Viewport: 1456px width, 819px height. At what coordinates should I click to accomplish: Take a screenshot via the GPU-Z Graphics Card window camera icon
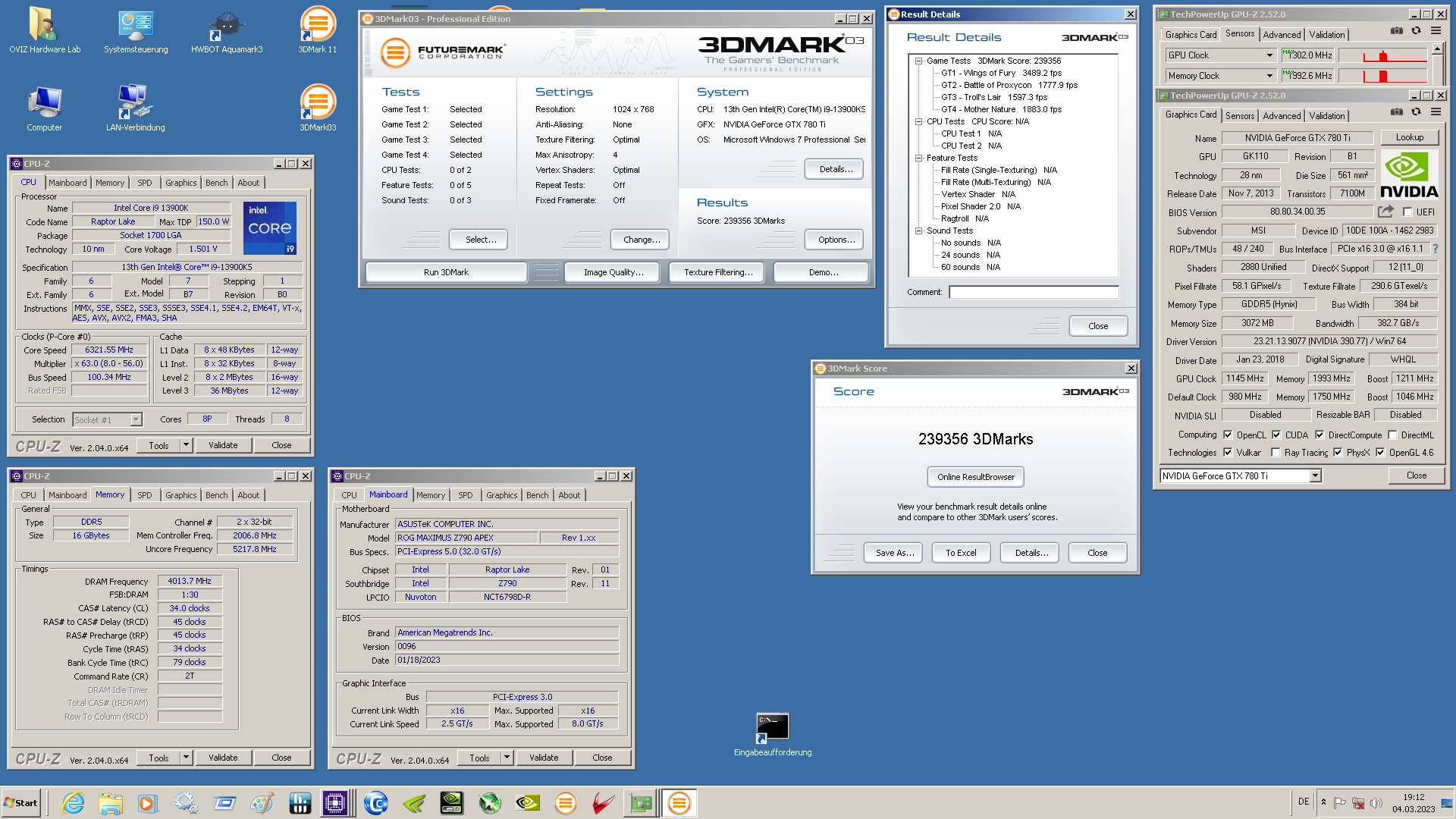(1396, 111)
